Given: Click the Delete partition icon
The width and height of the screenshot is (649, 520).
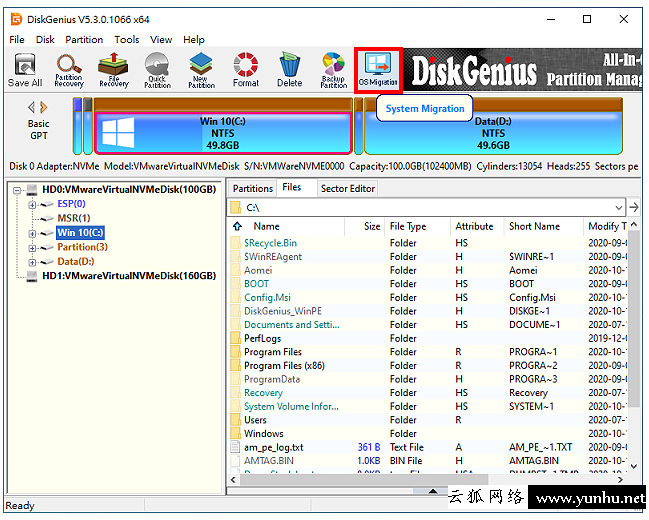Looking at the screenshot, I should point(289,70).
